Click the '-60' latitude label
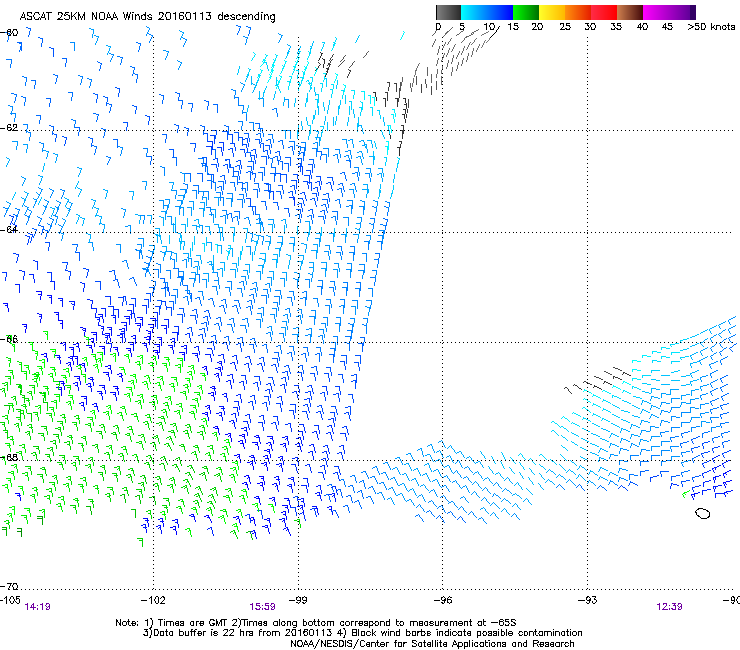This screenshot has width=740, height=650. coord(9,33)
